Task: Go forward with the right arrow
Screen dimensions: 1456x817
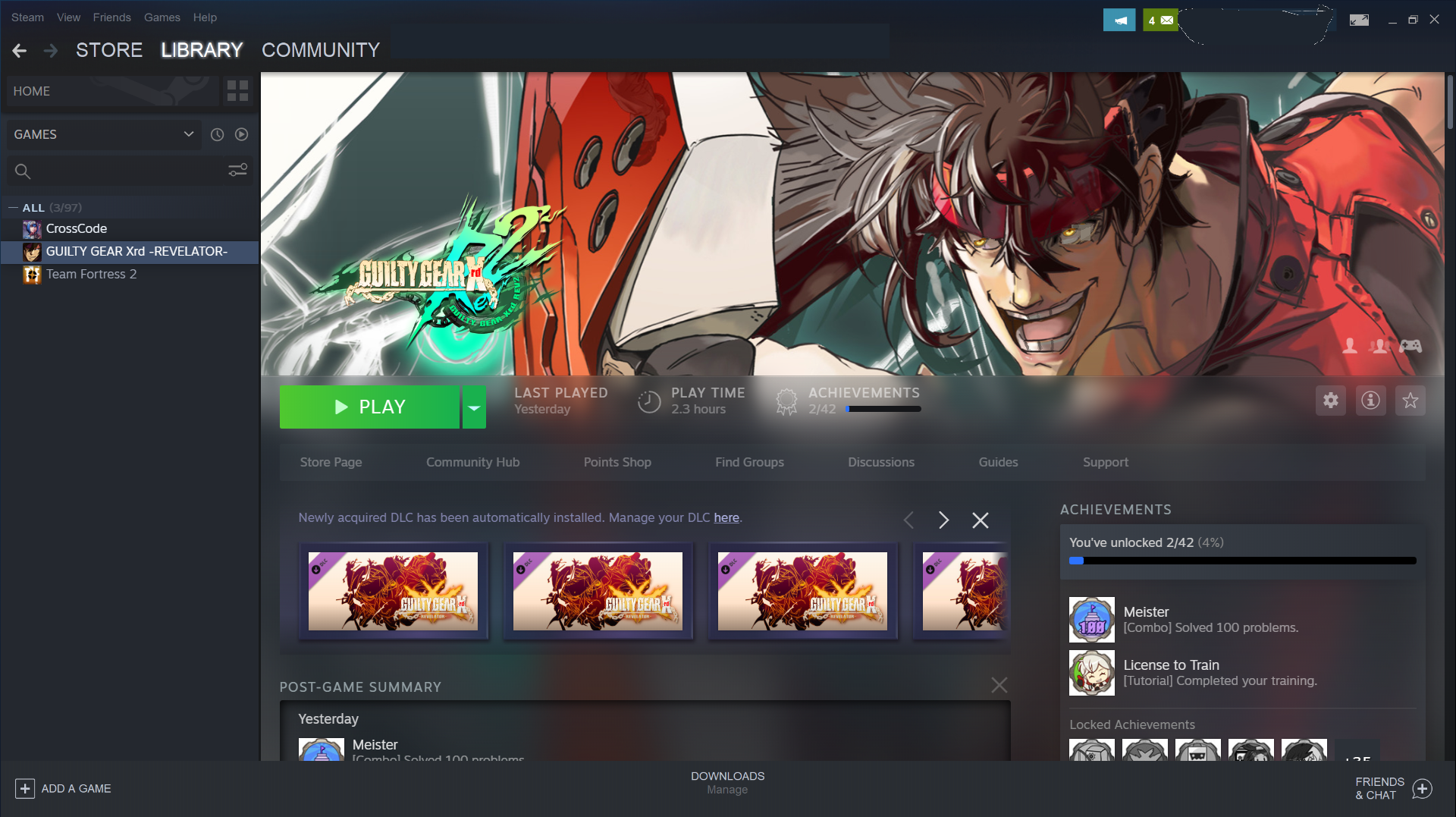Action: click(x=51, y=50)
